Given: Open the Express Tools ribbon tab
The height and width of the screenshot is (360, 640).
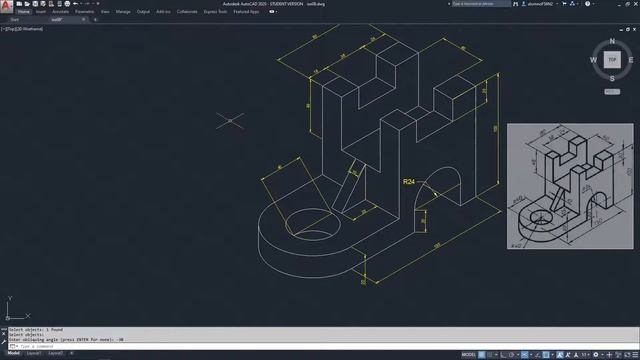Looking at the screenshot, I should 215,12.
